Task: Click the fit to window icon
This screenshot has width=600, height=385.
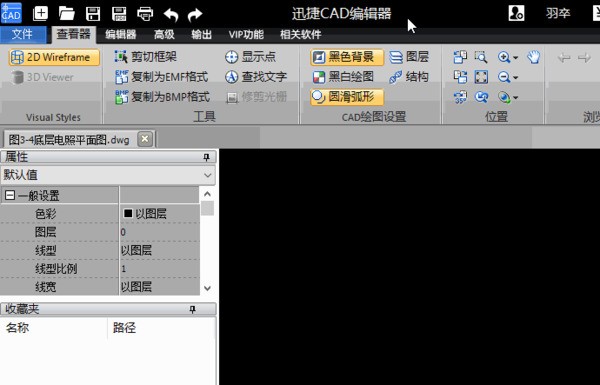Action: click(481, 77)
